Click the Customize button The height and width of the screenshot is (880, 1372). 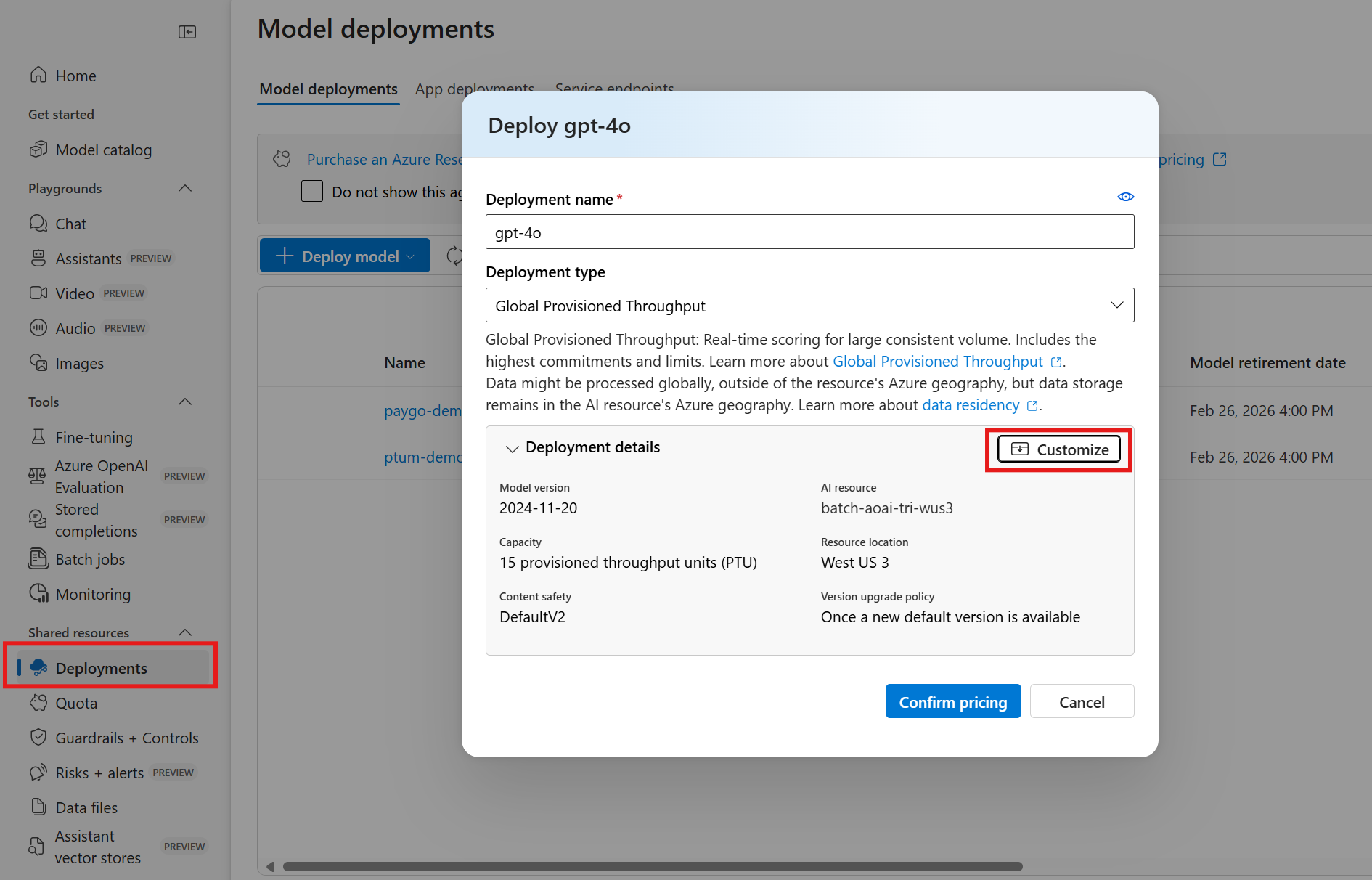point(1059,449)
